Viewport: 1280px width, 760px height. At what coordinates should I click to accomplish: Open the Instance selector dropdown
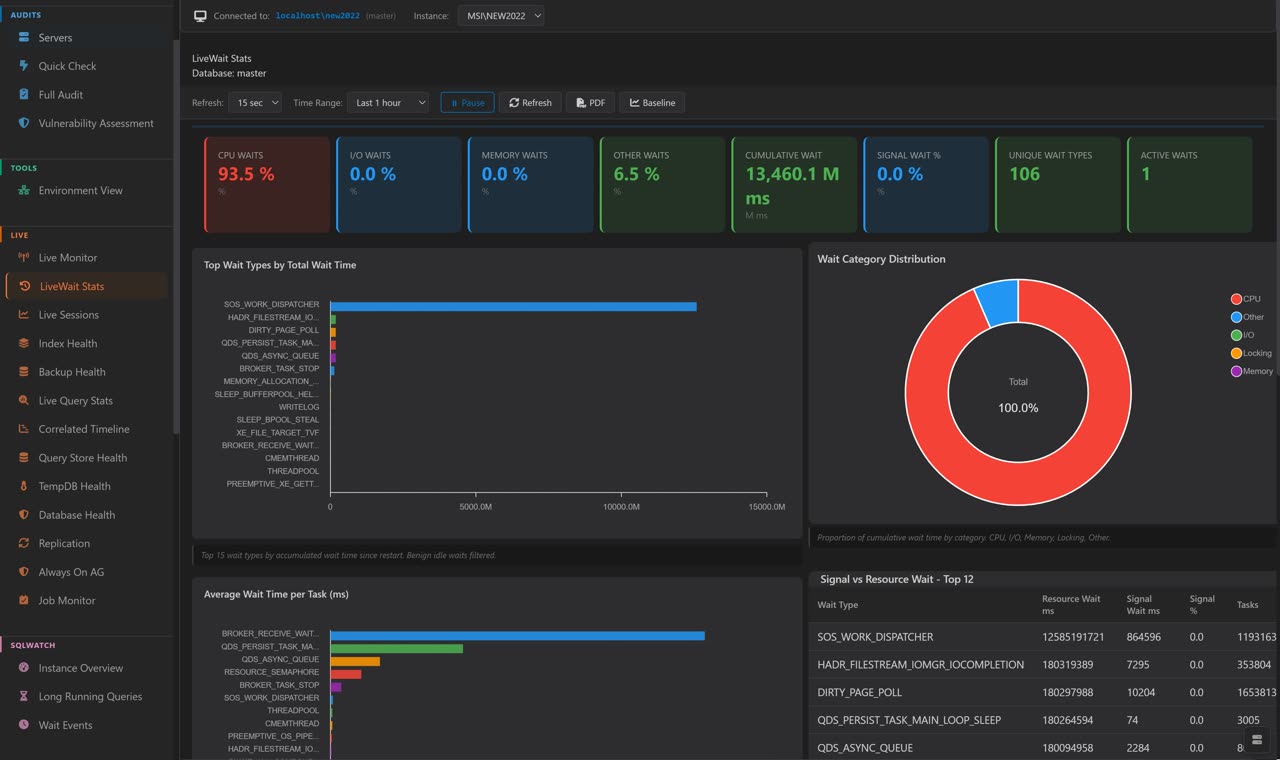click(502, 15)
